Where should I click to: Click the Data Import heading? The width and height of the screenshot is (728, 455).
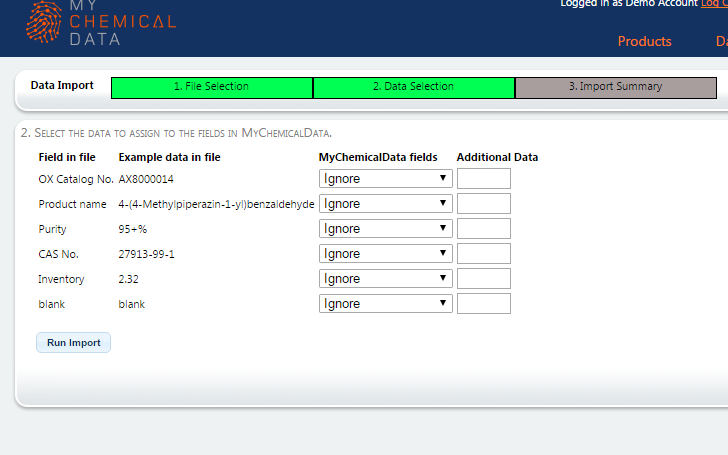click(x=62, y=85)
